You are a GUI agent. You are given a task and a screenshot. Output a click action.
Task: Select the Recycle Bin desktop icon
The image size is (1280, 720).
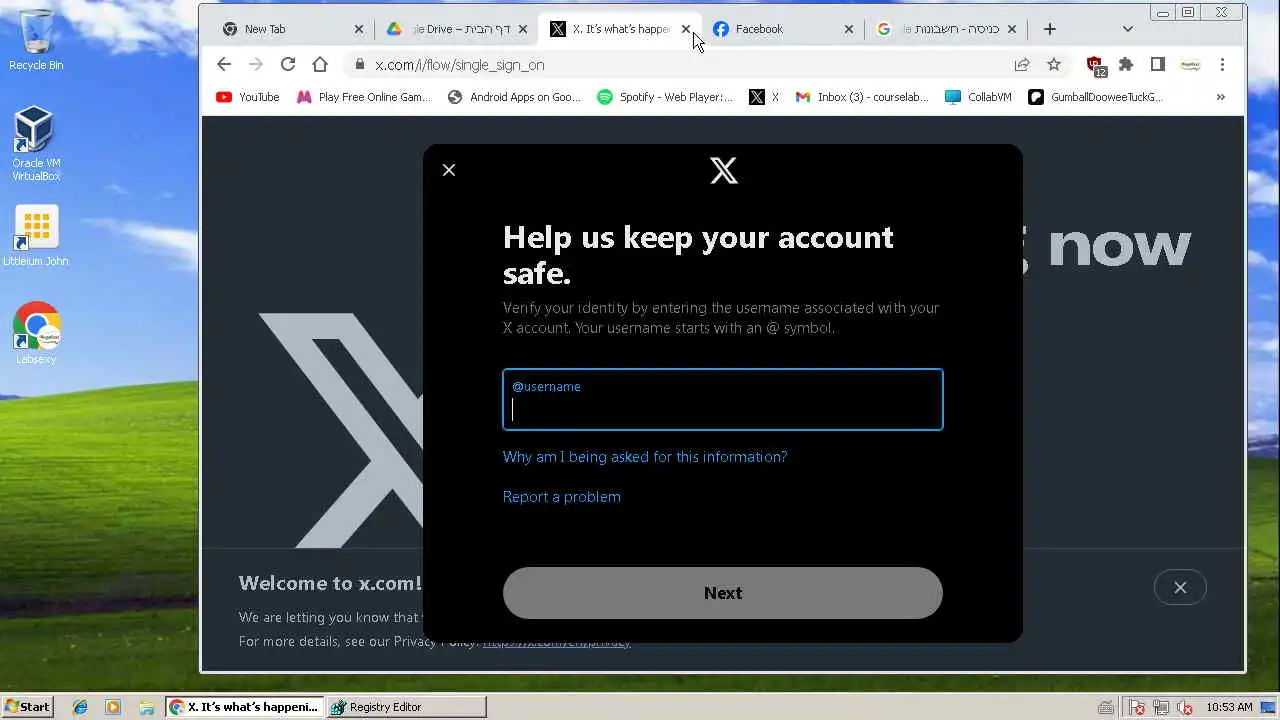coord(36,40)
